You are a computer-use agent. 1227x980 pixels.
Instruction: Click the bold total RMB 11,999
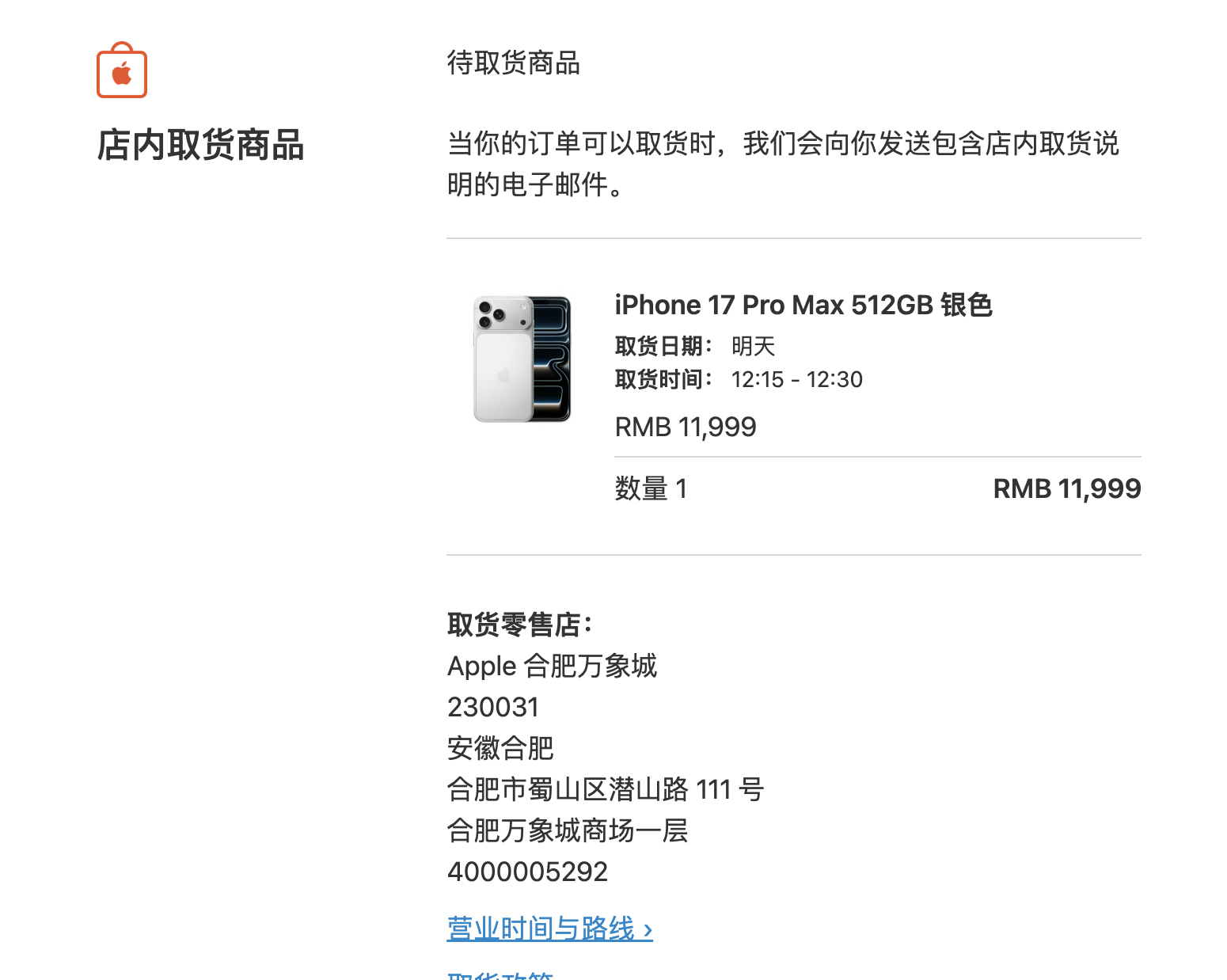(1067, 489)
